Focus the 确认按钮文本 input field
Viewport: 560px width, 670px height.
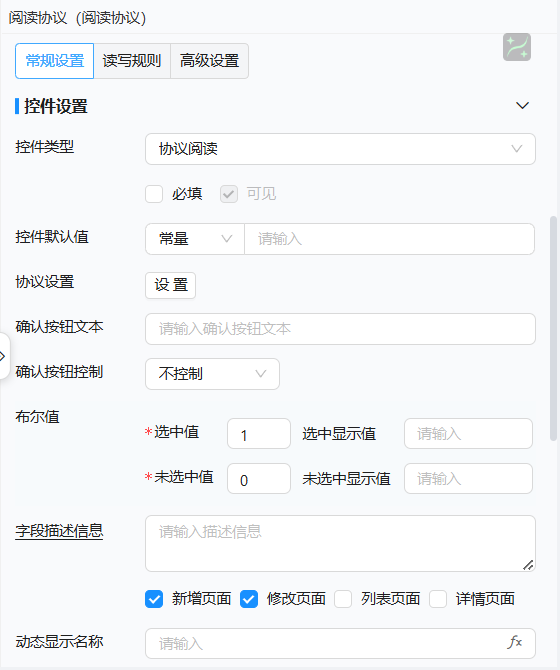(340, 329)
